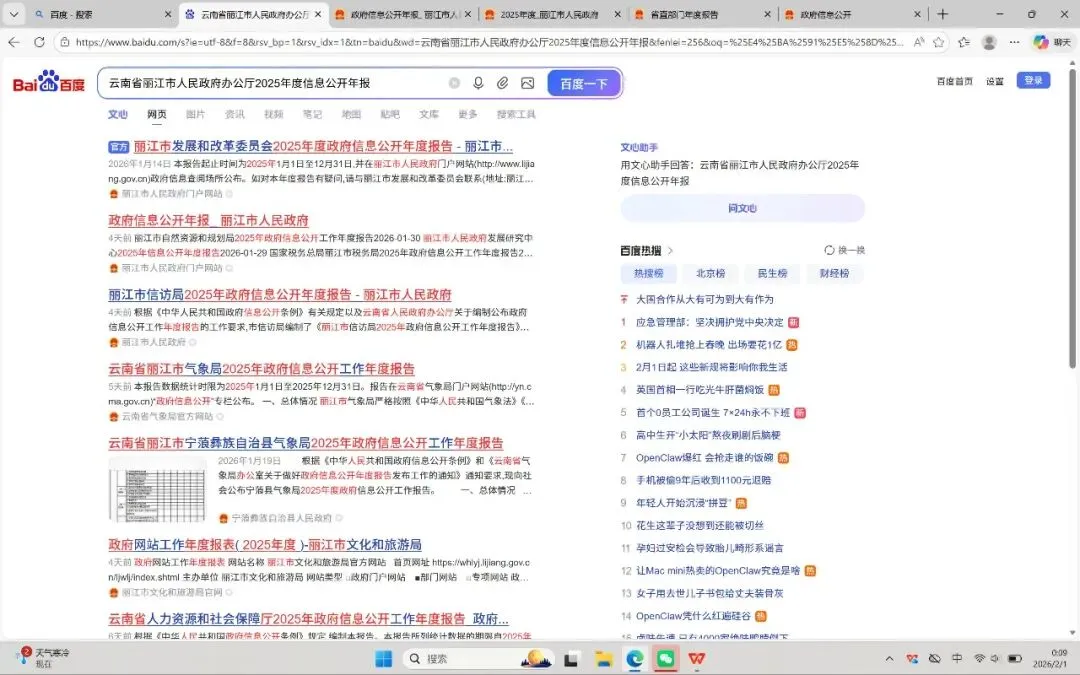Close the 百度-搜索 tab
The height and width of the screenshot is (675, 1080).
pos(168,14)
